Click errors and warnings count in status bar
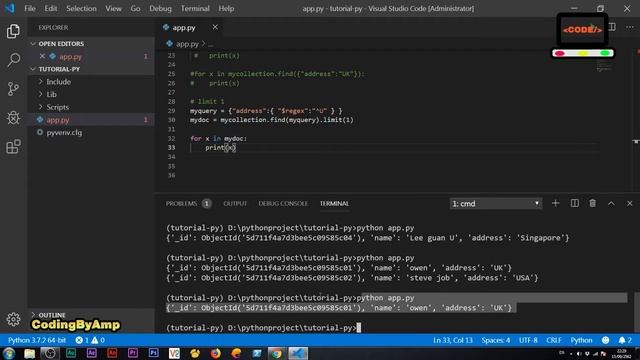640x360 pixels. pyautogui.click(x=90, y=340)
